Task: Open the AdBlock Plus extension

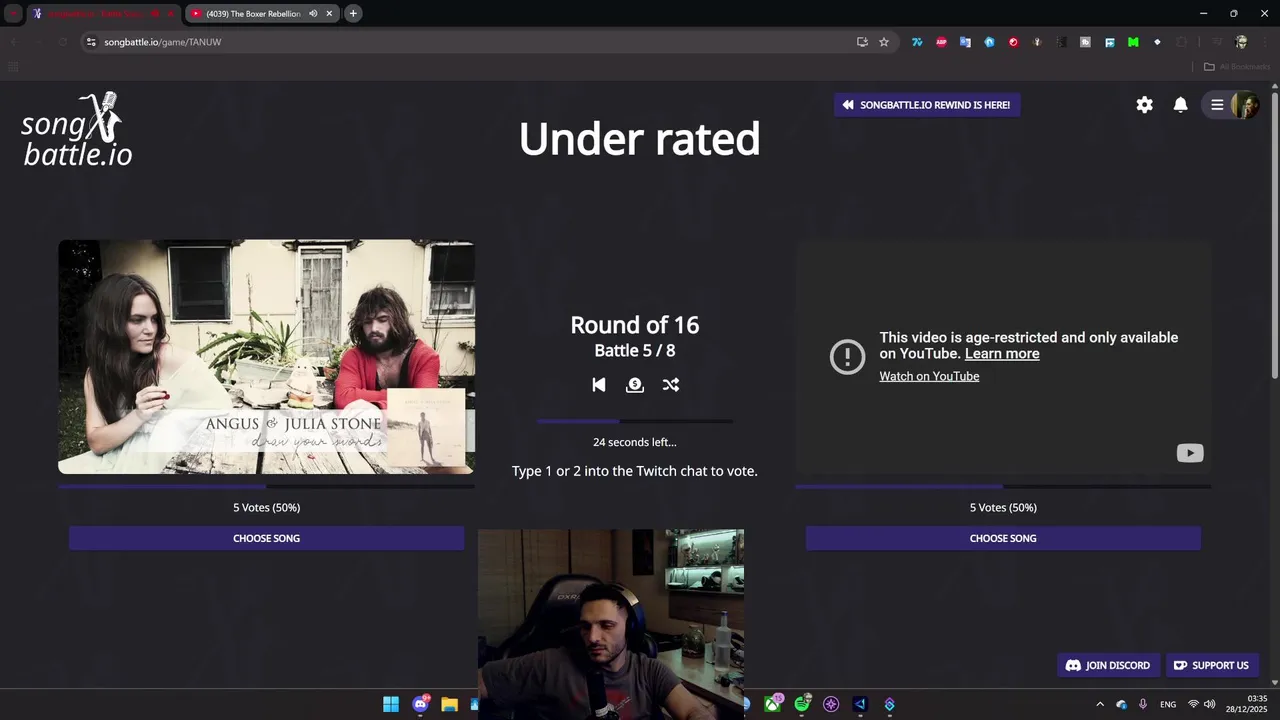Action: tap(941, 42)
